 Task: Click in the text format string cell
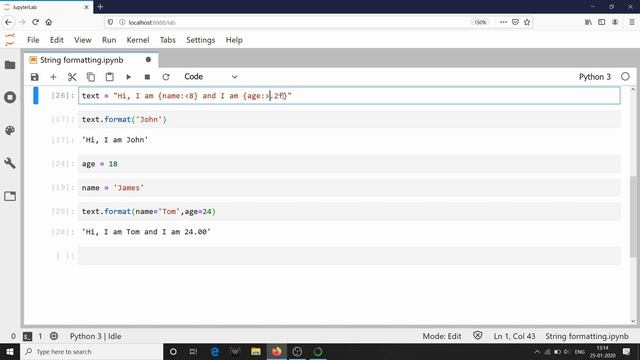click(x=349, y=96)
